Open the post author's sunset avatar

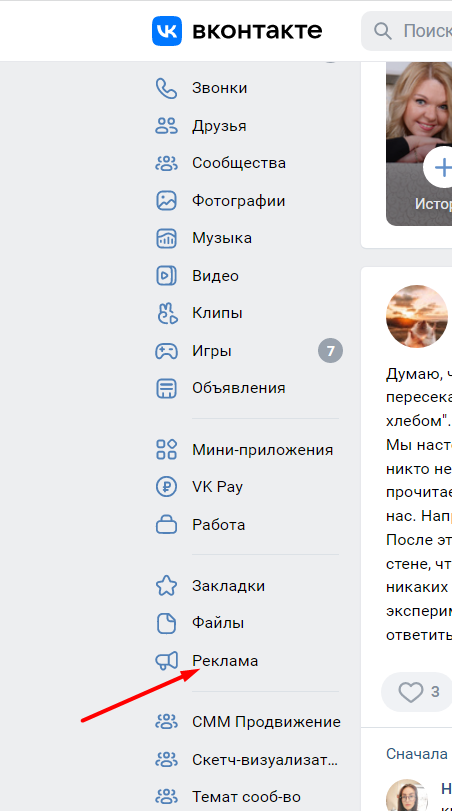(x=417, y=316)
